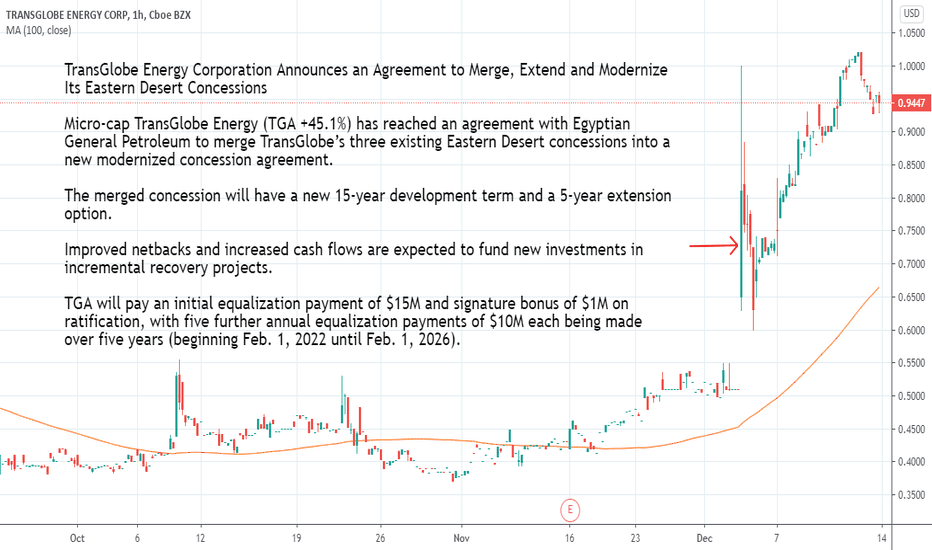The image size is (932, 550).
Task: Click the earnings 'E' marker near Nov 16
Action: (570, 510)
